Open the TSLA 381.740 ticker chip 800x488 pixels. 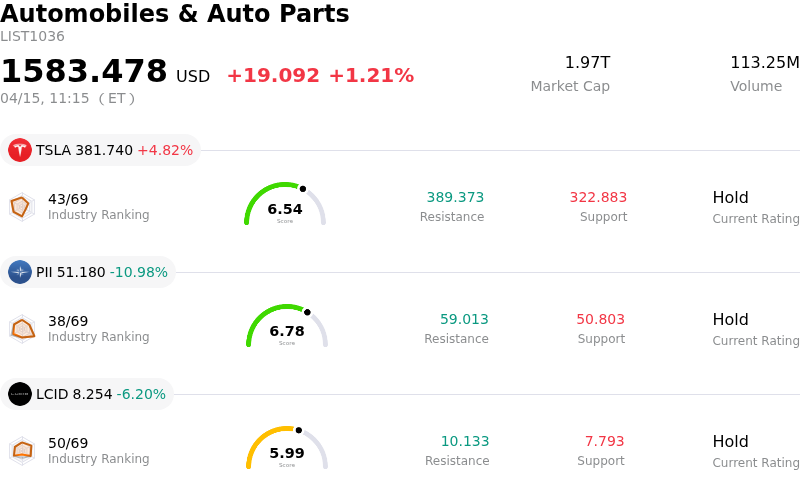[x=101, y=150]
